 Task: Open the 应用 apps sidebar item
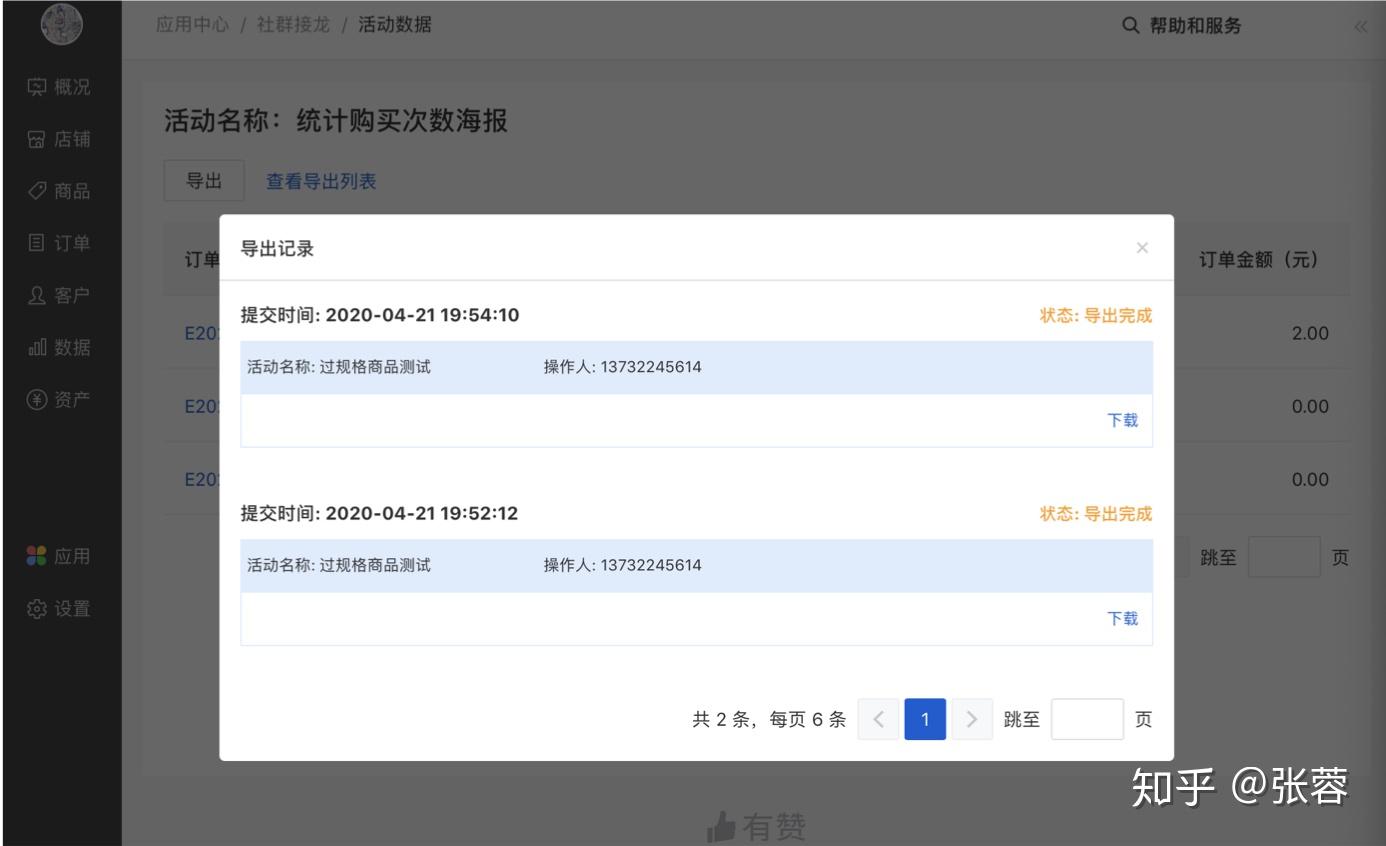pos(60,556)
